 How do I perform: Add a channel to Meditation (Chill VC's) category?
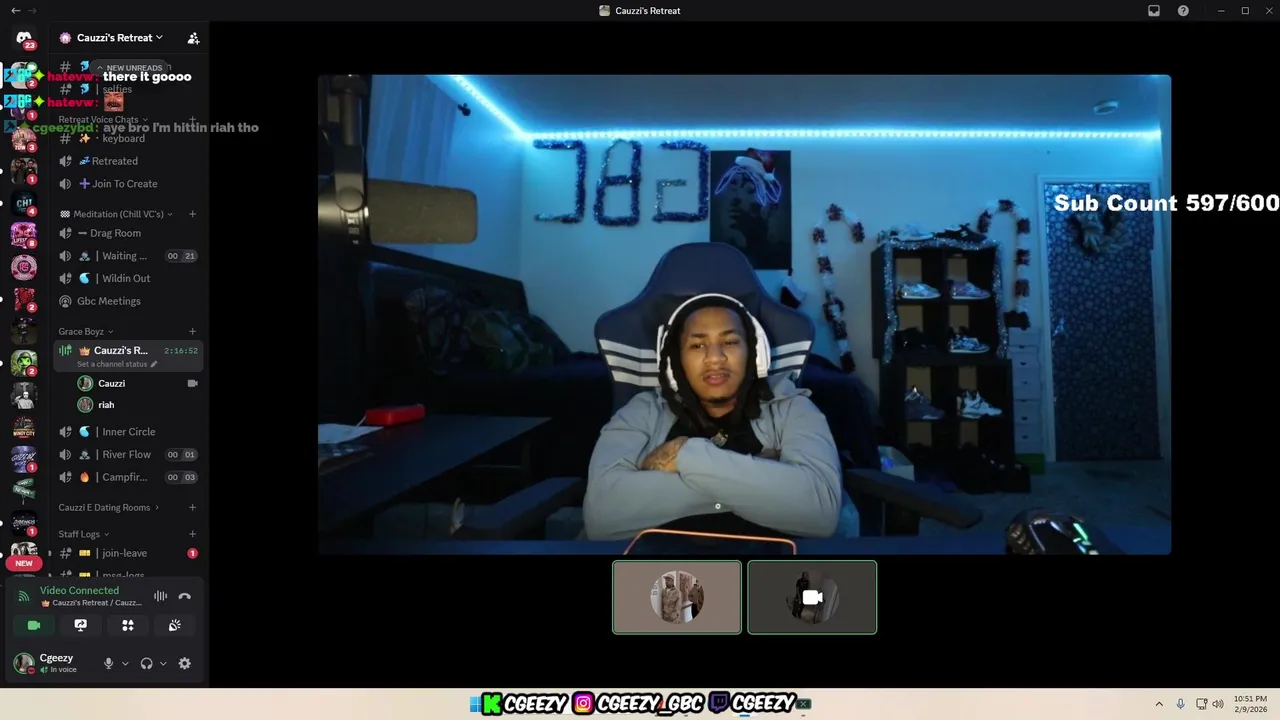tap(193, 214)
